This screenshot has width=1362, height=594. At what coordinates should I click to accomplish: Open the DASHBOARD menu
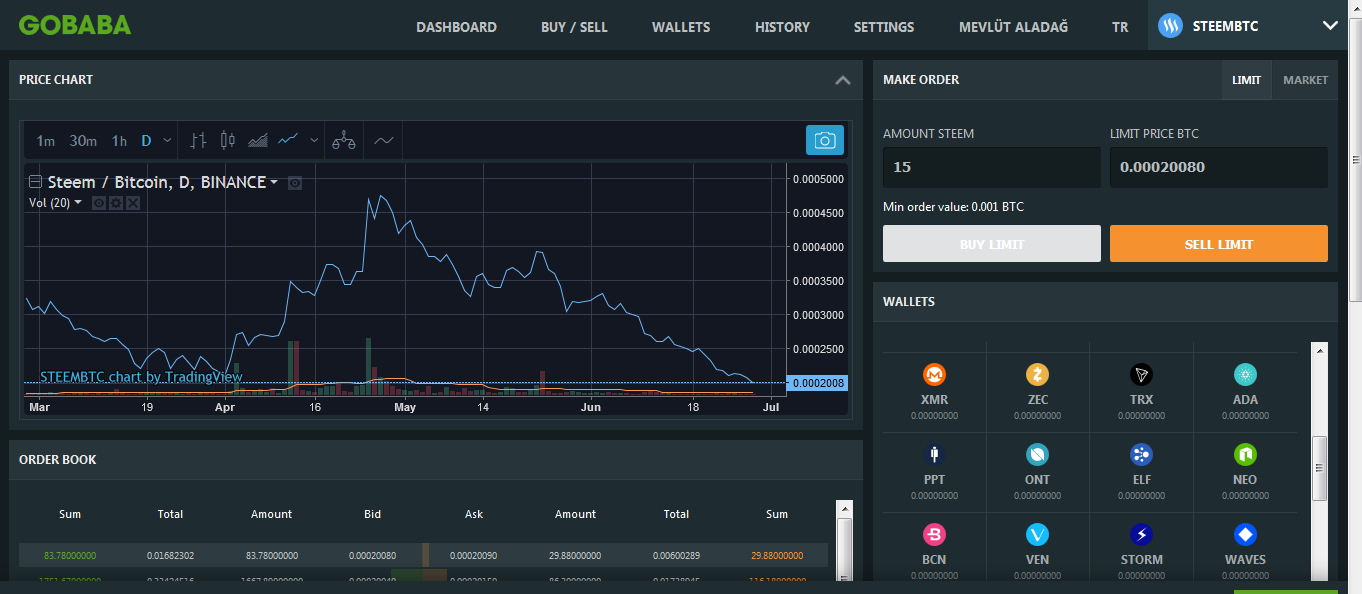(456, 27)
